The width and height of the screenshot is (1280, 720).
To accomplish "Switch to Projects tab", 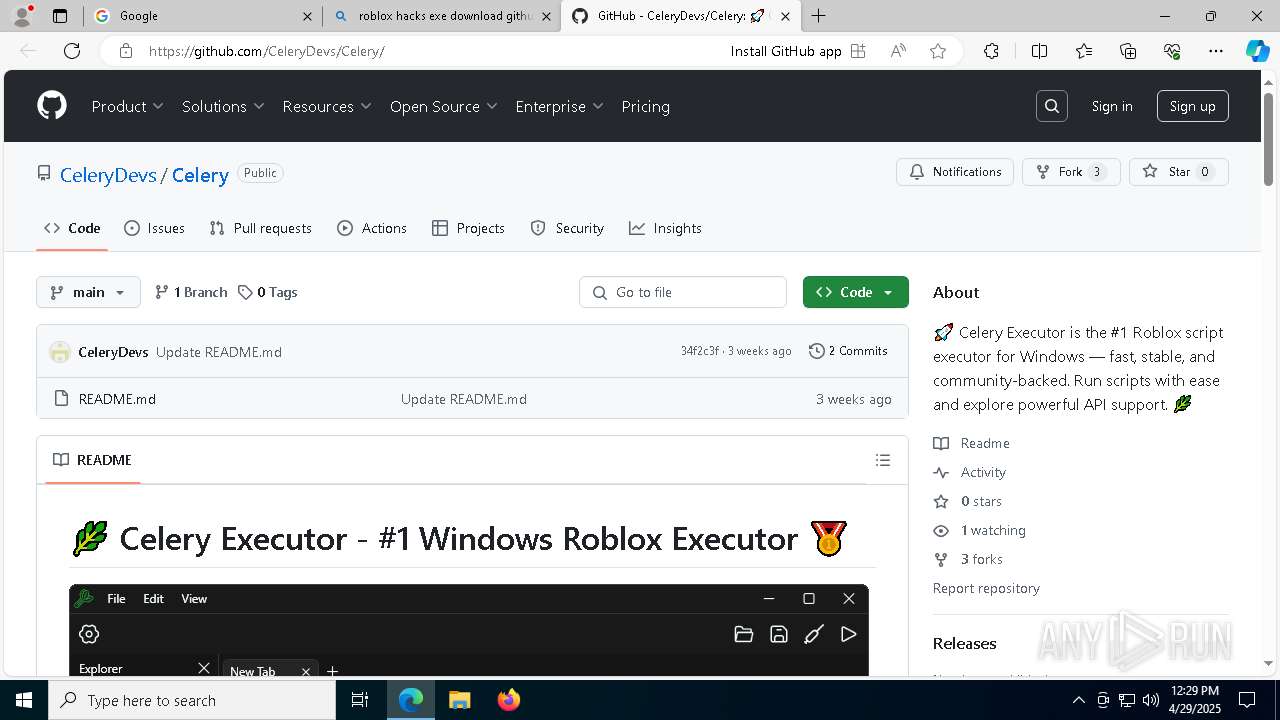I will point(468,228).
